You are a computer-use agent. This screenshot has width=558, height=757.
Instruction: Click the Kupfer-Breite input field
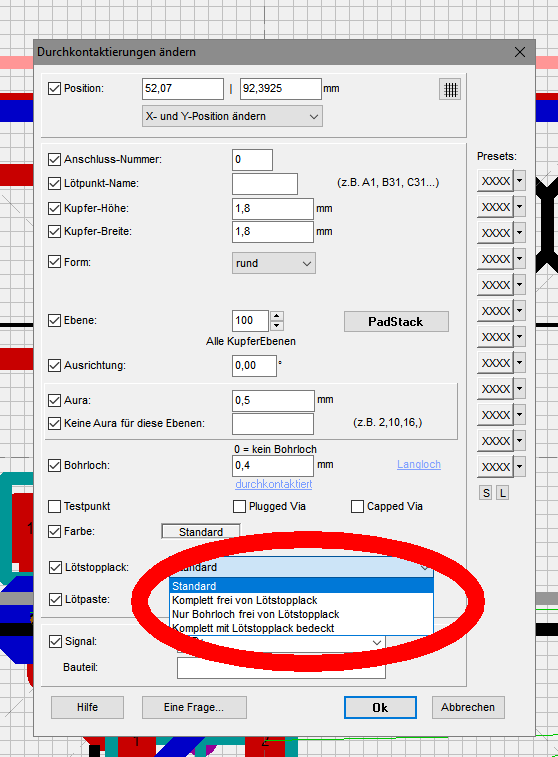point(273,232)
